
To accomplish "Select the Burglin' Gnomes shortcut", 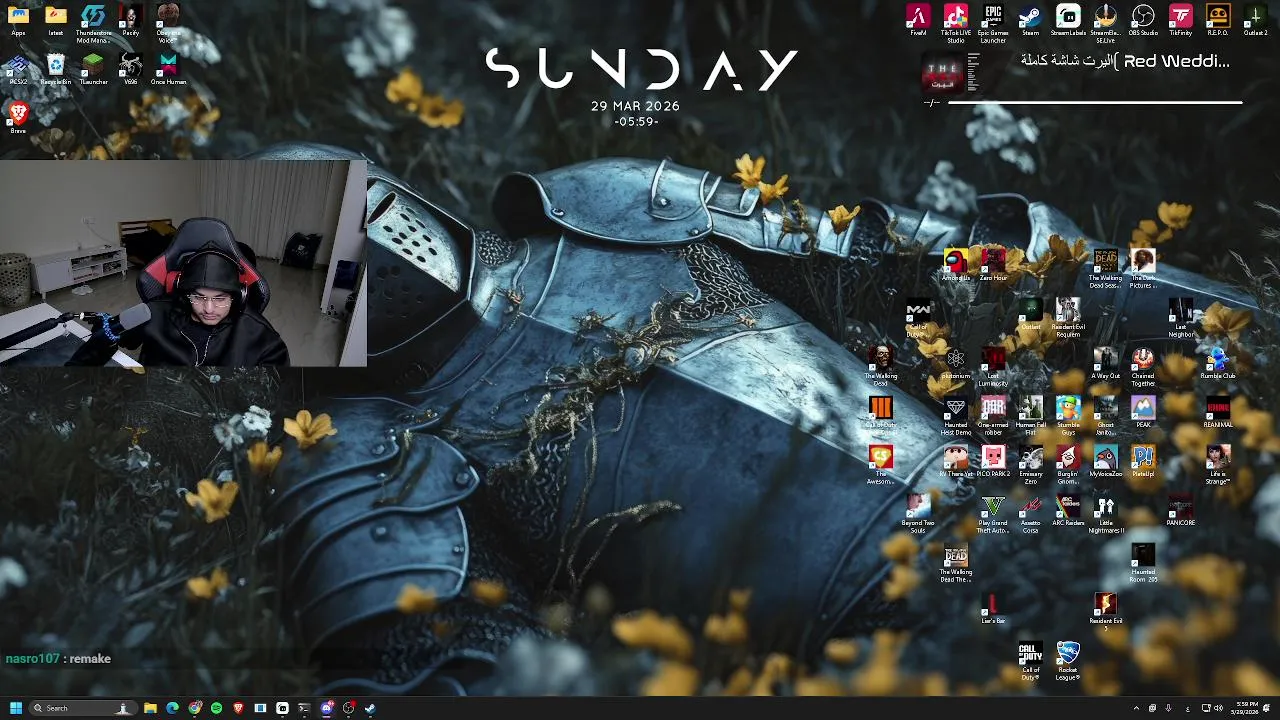I will point(1068,465).
